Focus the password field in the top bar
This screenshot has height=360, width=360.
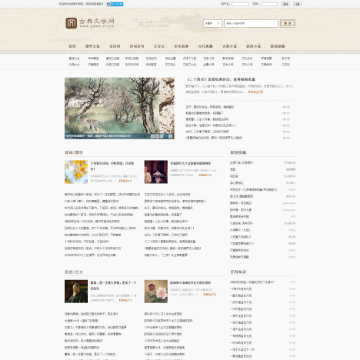[269, 4]
